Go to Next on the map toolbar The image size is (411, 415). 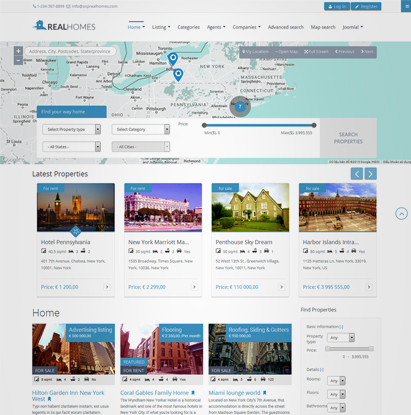pos(367,52)
